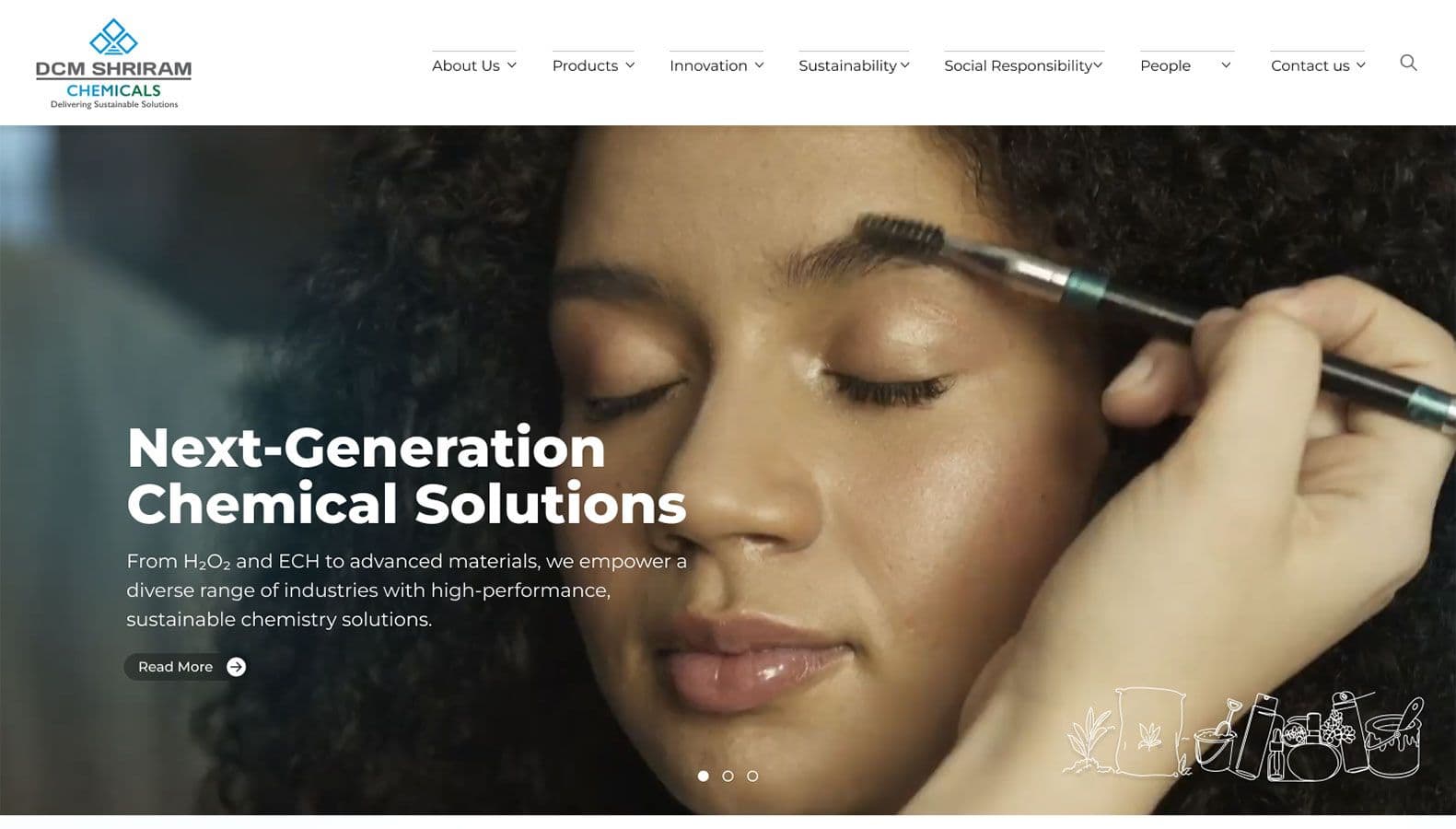The height and width of the screenshot is (829, 1456).
Task: Open the People menu chevron
Action: (1226, 65)
